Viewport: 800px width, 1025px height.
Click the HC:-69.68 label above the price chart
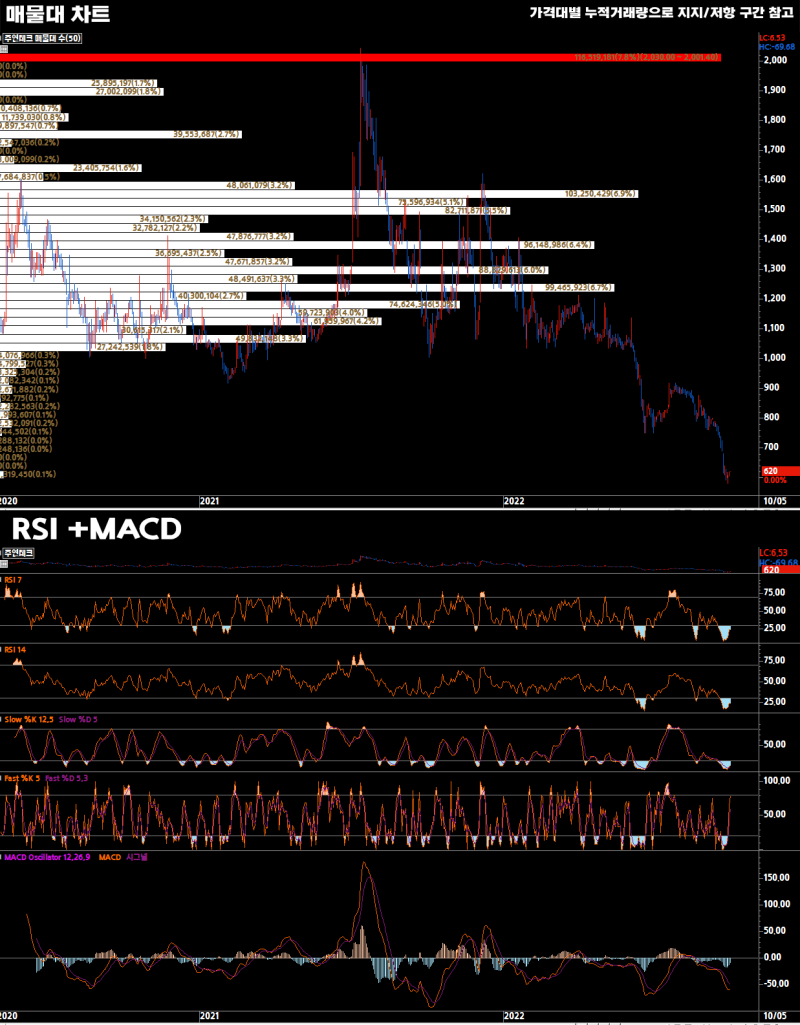(778, 48)
